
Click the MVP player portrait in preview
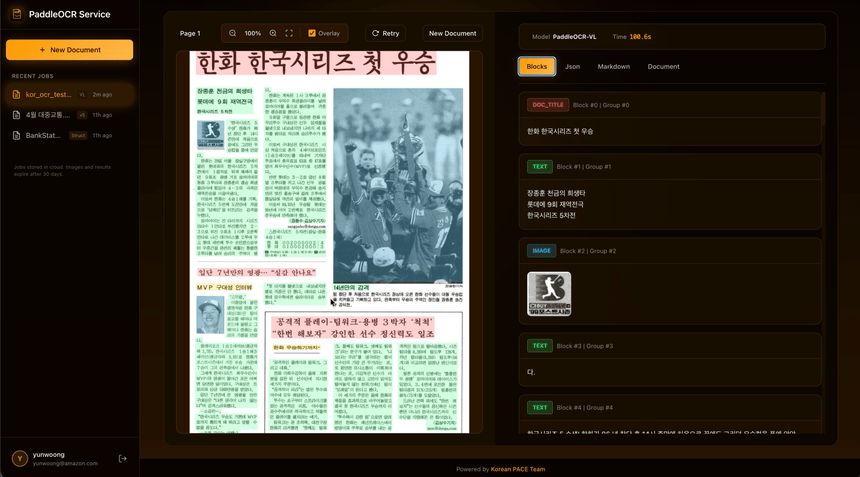(x=211, y=315)
